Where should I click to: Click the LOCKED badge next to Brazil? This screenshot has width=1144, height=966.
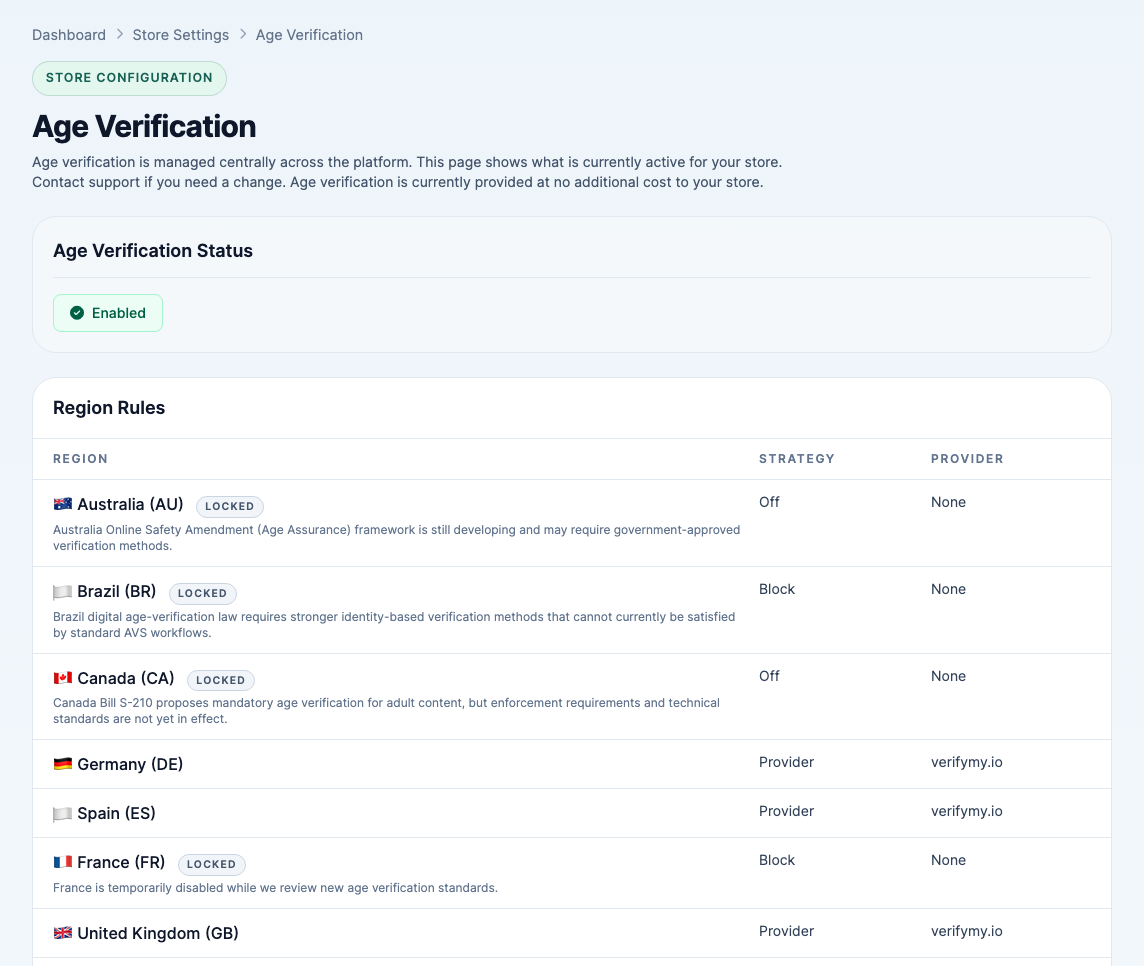coord(203,593)
